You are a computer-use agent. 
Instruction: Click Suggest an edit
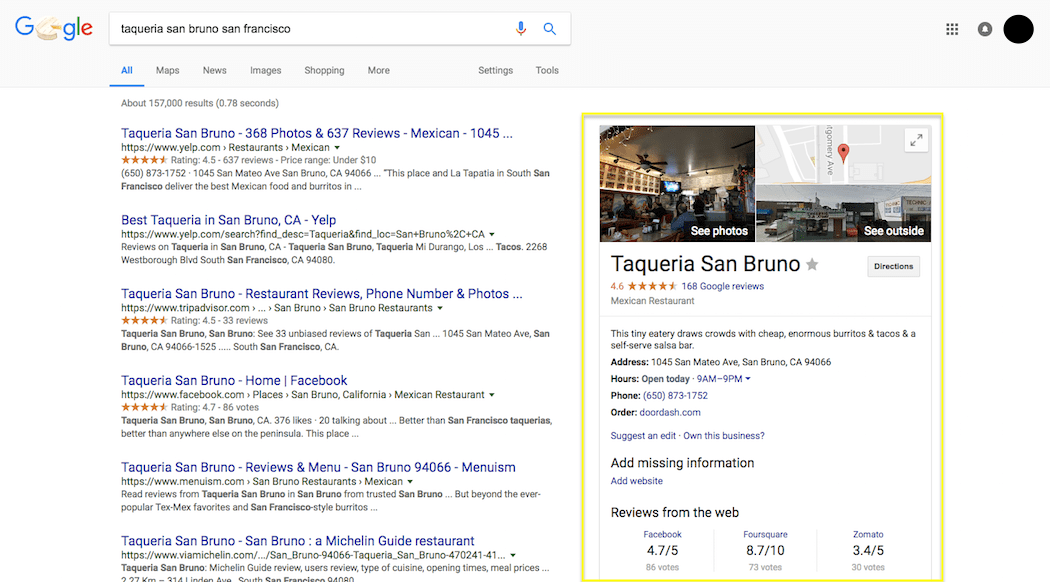pos(643,435)
